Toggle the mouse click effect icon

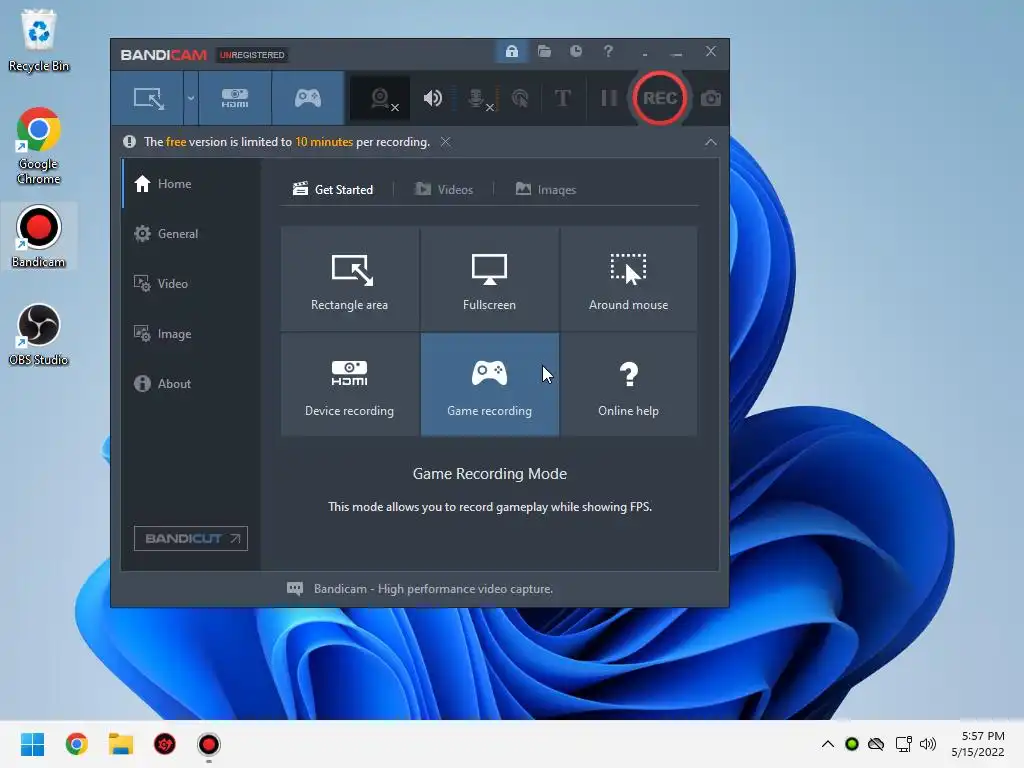[520, 99]
